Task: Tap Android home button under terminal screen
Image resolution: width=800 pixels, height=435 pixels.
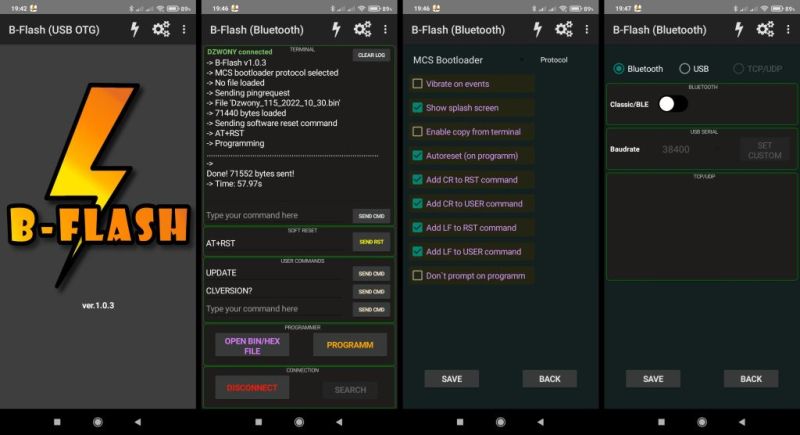Action: coord(299,422)
